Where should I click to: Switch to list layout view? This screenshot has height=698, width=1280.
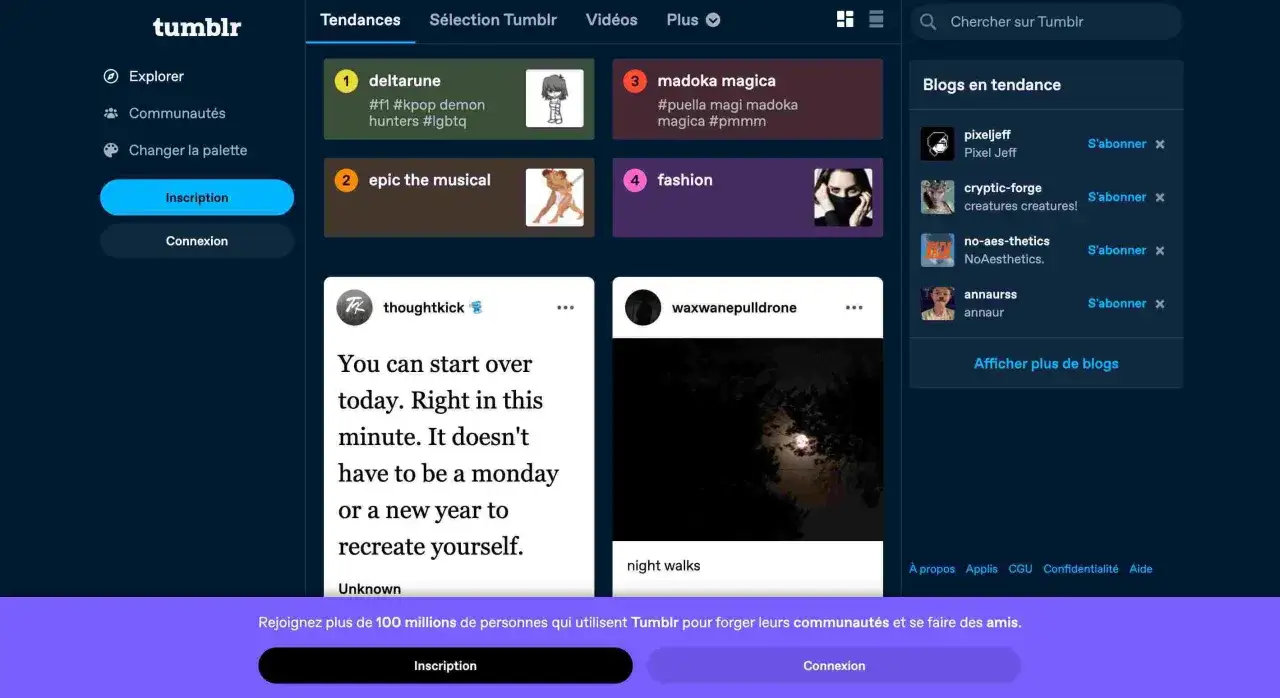pos(876,19)
